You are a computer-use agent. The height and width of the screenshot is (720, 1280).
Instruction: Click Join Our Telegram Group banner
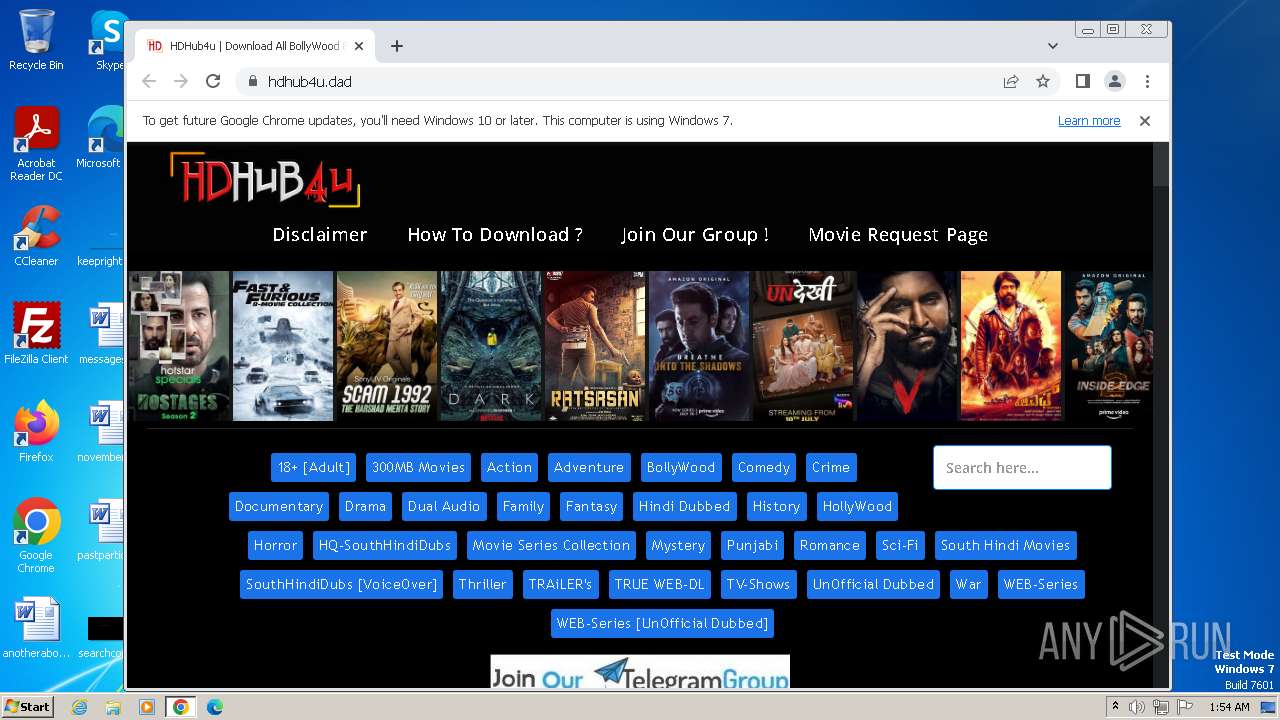coord(640,672)
